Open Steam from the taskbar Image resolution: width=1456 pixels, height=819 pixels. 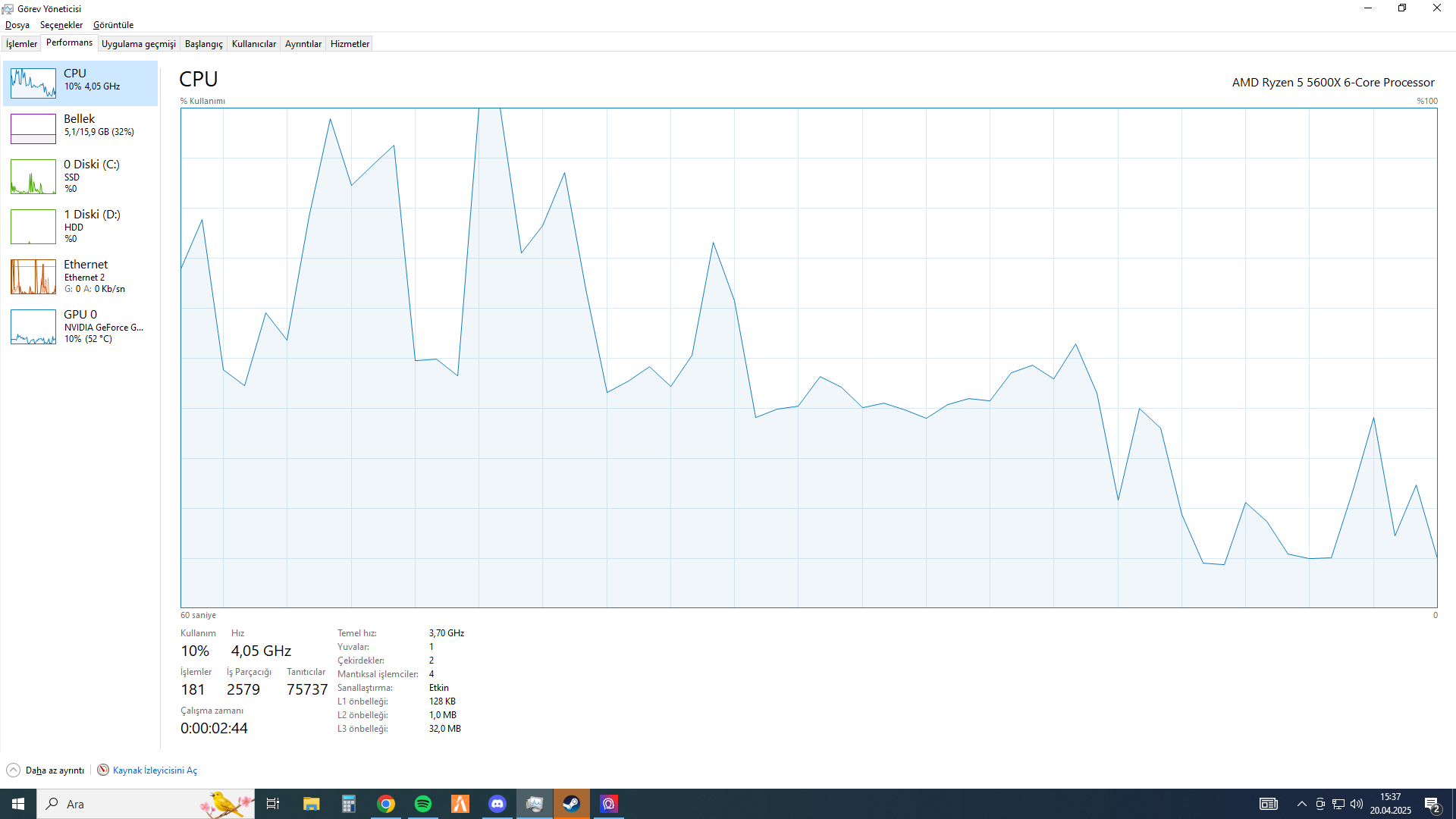pos(572,804)
